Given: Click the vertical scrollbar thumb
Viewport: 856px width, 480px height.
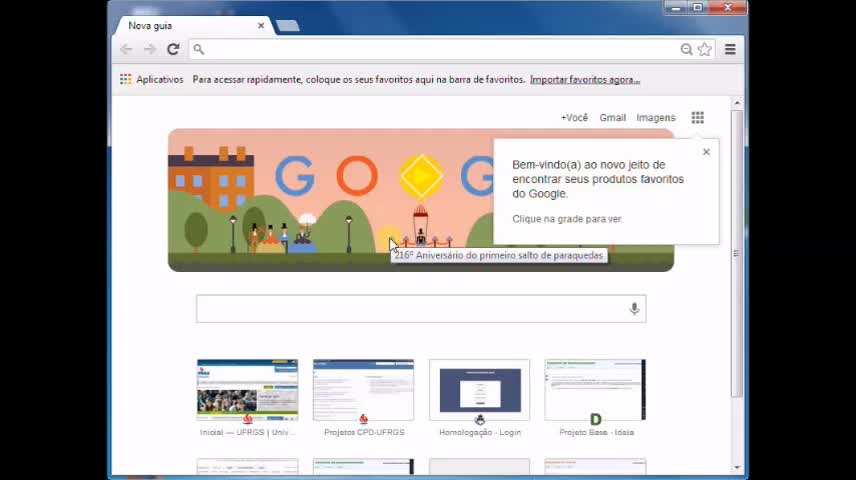Looking at the screenshot, I should pyautogui.click(x=737, y=253).
